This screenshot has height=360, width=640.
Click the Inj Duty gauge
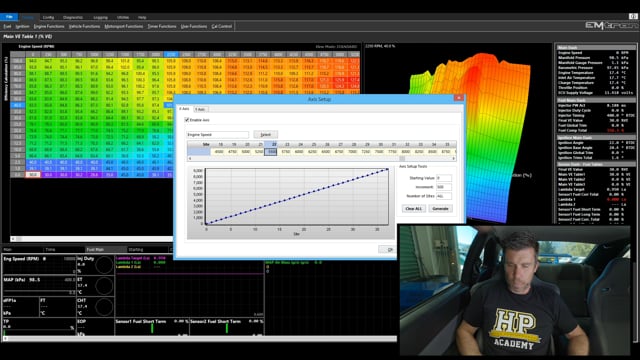coord(104,265)
